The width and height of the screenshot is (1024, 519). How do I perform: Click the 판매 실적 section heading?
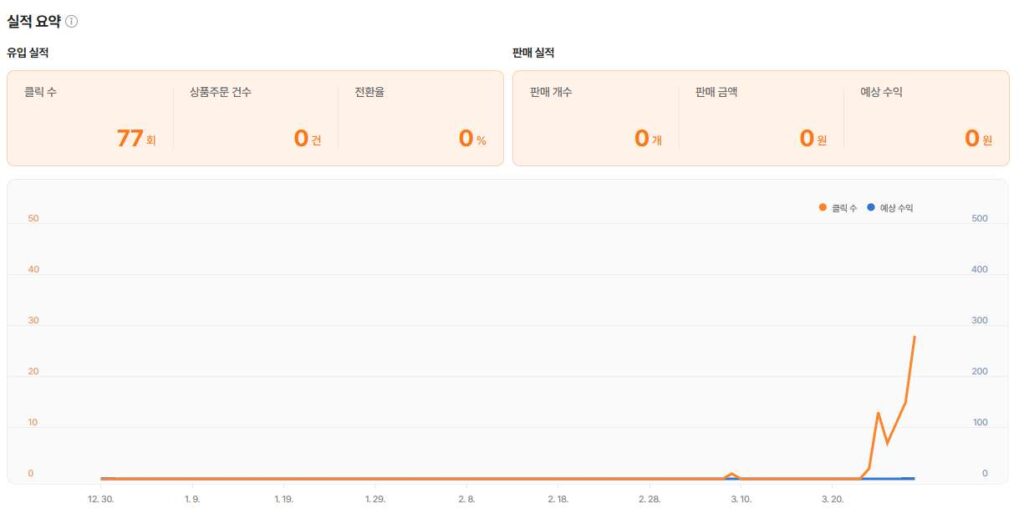coord(533,52)
